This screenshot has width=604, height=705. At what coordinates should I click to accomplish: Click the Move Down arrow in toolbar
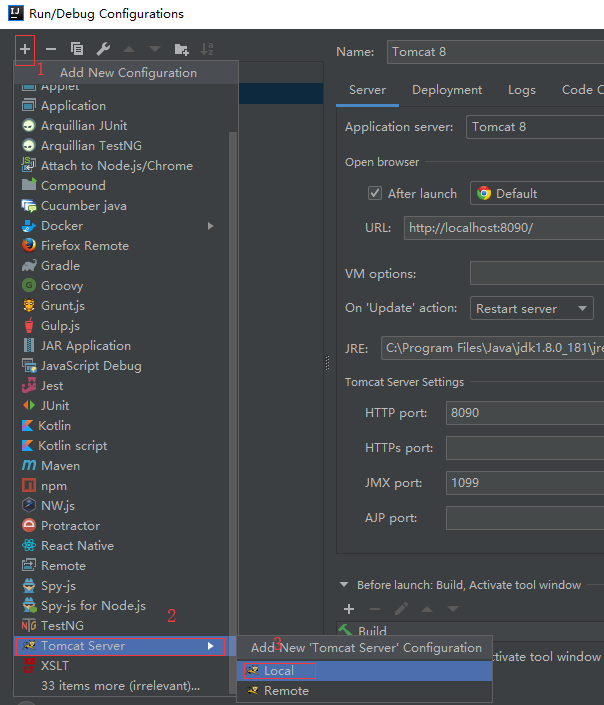tap(155, 49)
